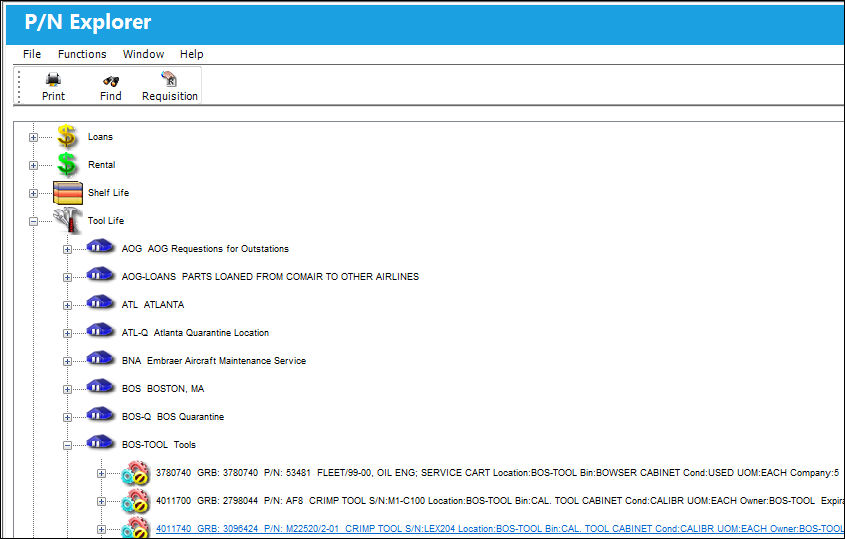845x539 pixels.
Task: Select the Rental tree label
Action: [x=101, y=165]
